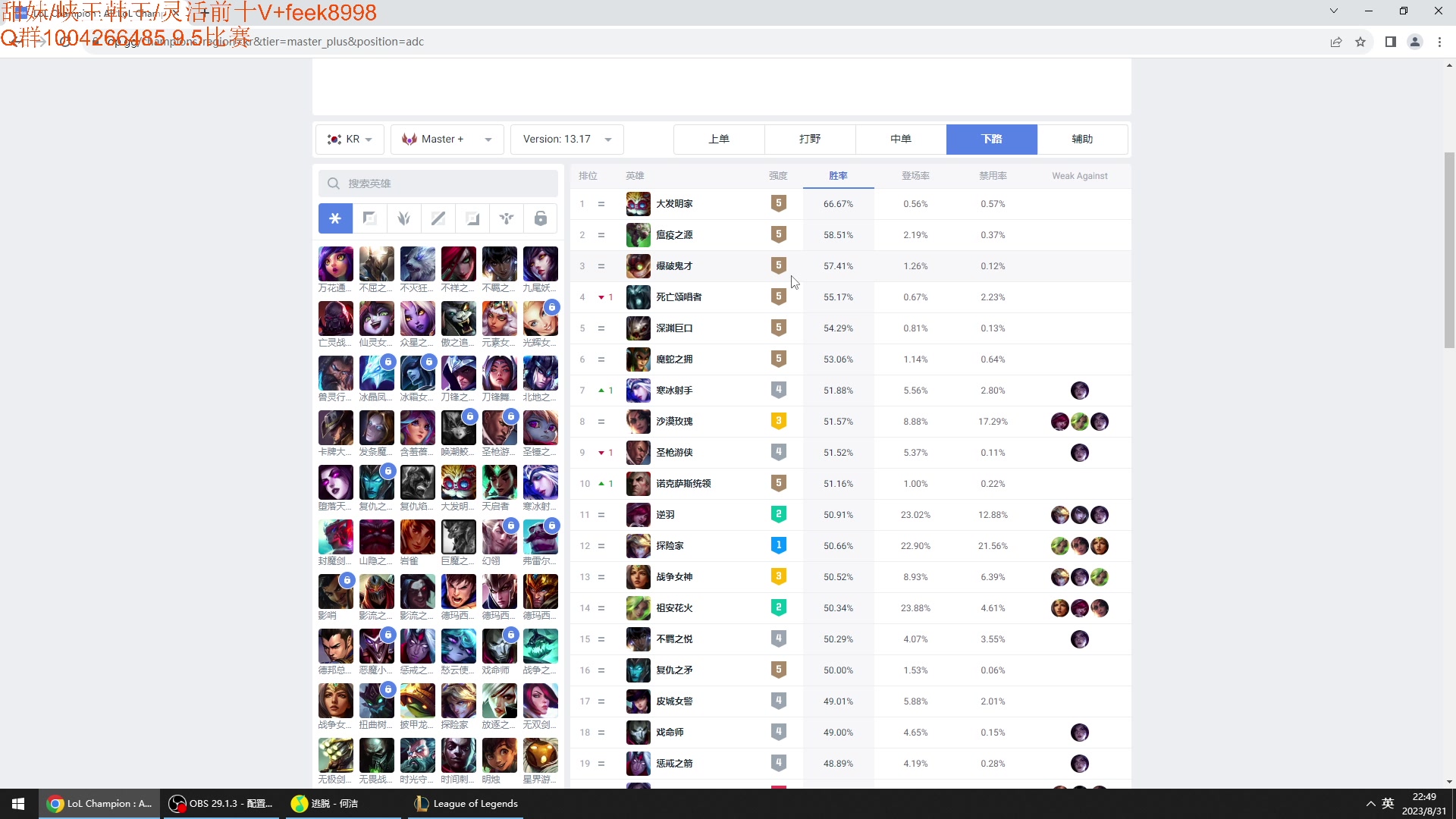Image resolution: width=1456 pixels, height=819 pixels.
Task: Open 大发明家 champion icon in the ranking table
Action: pyautogui.click(x=638, y=204)
